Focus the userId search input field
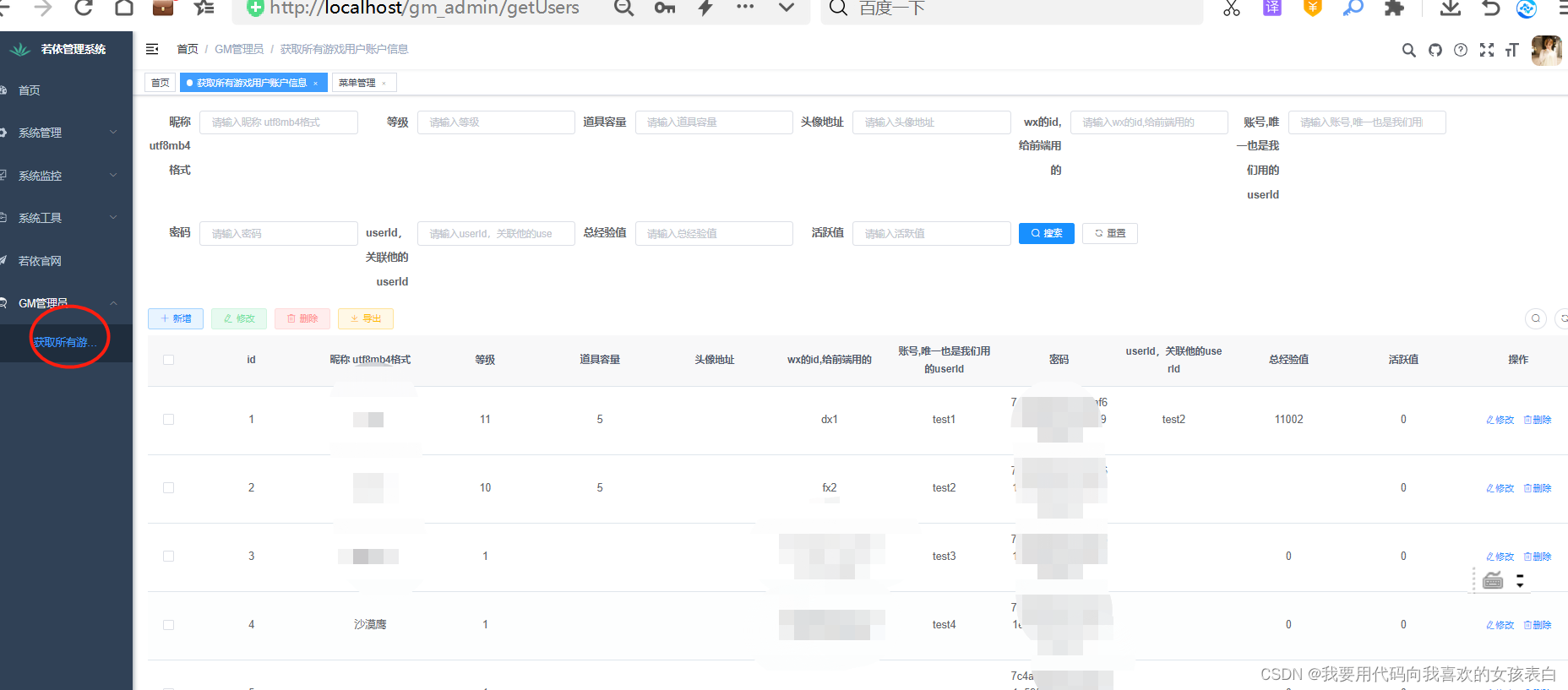The height and width of the screenshot is (690, 1568). pos(496,233)
